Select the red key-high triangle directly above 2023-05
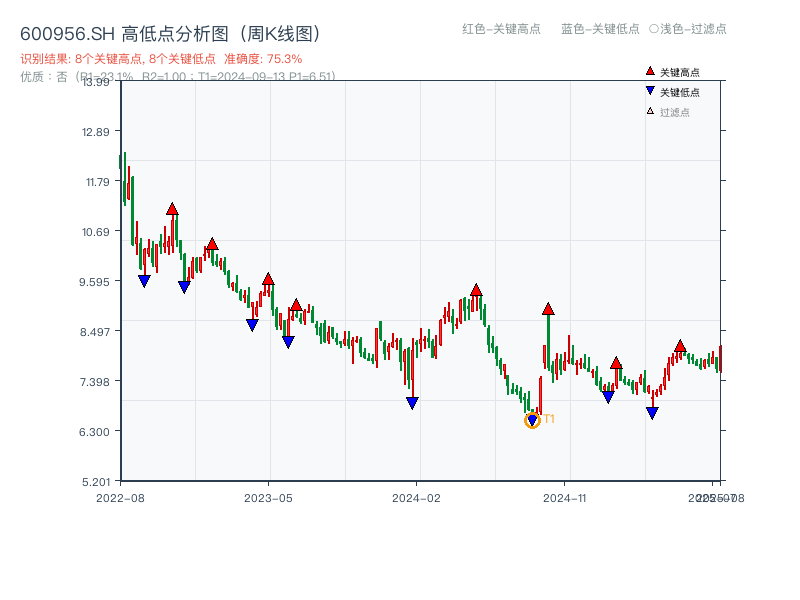 pos(268,279)
